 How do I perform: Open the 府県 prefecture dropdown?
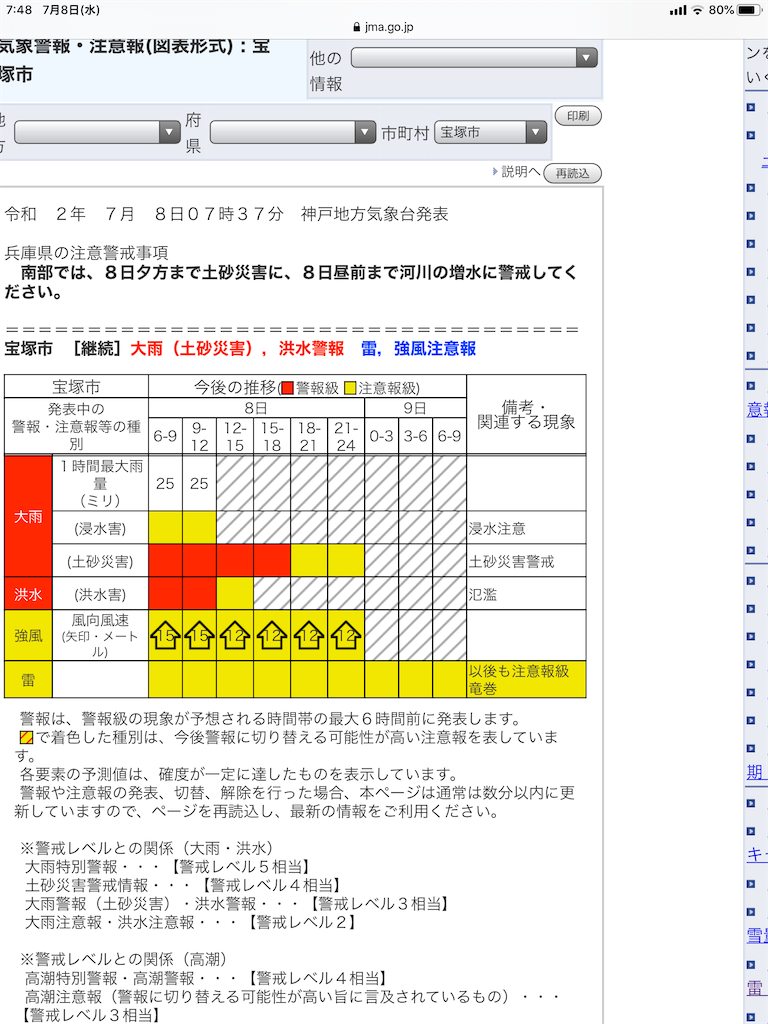(x=293, y=132)
